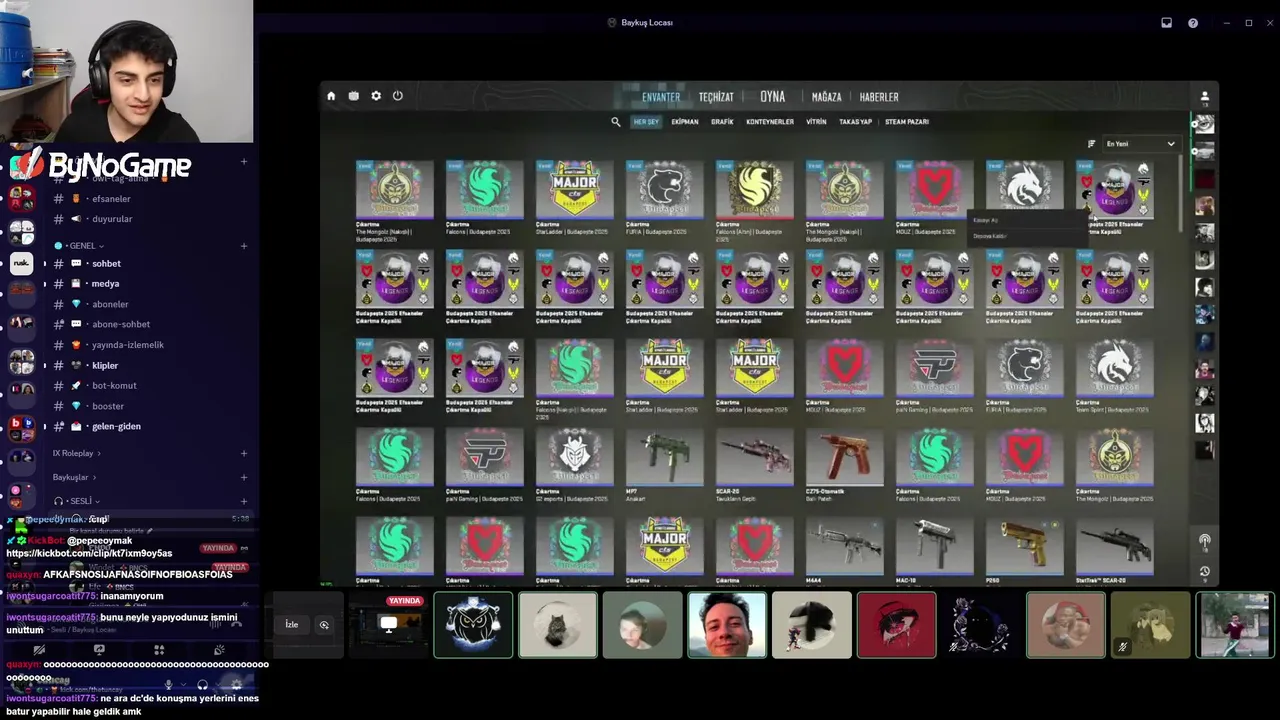The image size is (1280, 720).
Task: Expand the IX Roleplay category
Action: pos(77,453)
